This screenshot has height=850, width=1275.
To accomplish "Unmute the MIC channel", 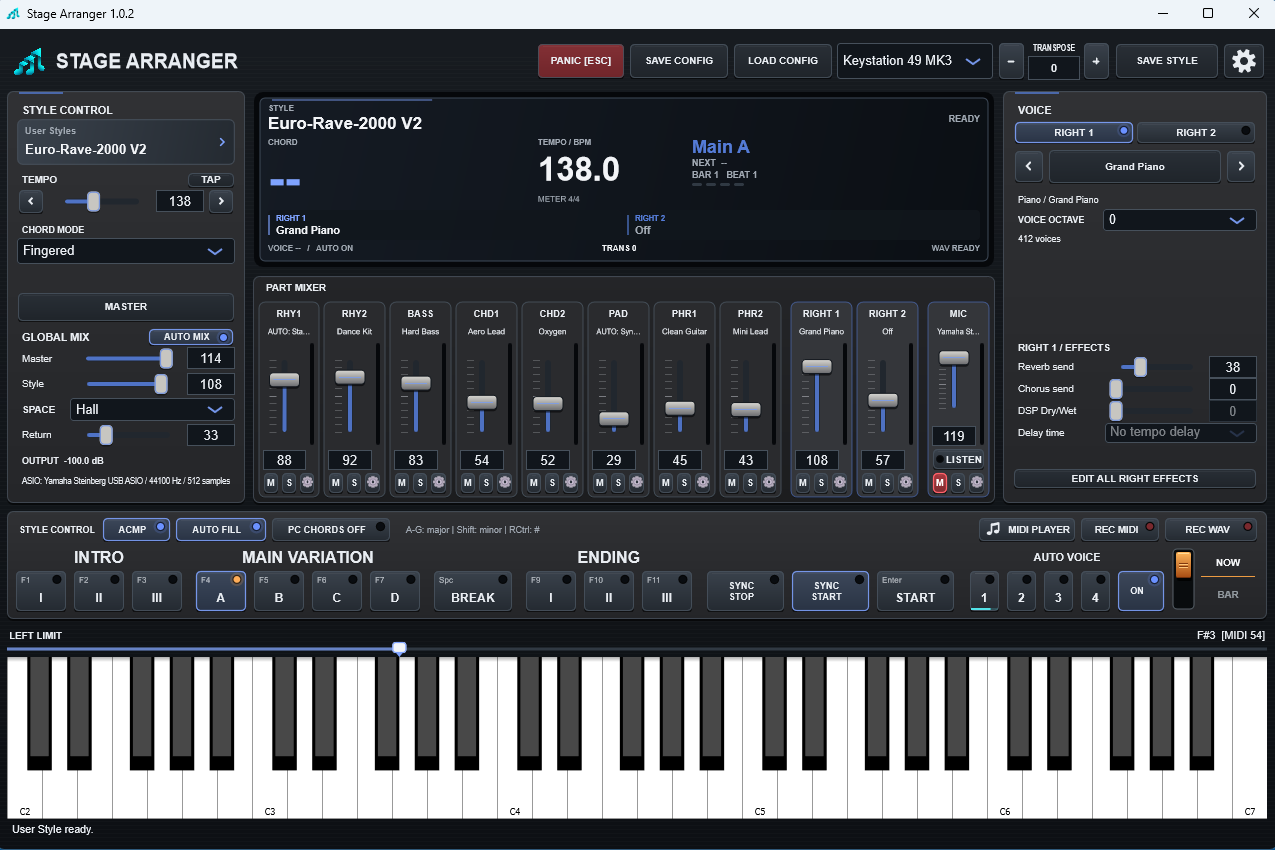I will click(x=940, y=483).
